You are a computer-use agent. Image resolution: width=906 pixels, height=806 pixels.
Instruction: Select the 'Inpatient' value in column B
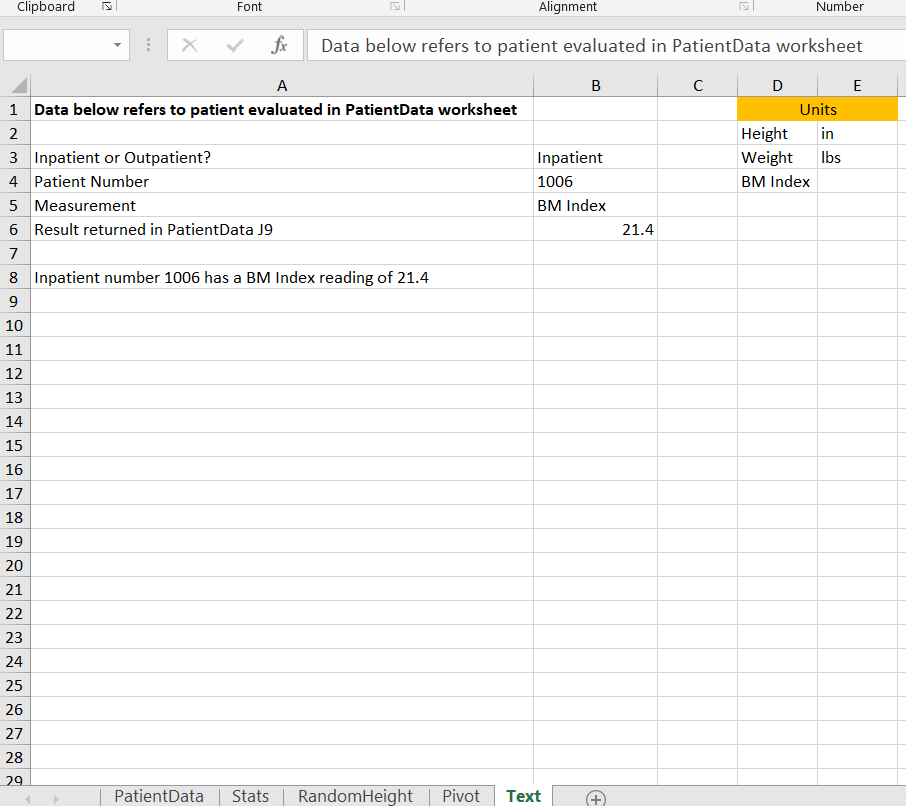[596, 157]
